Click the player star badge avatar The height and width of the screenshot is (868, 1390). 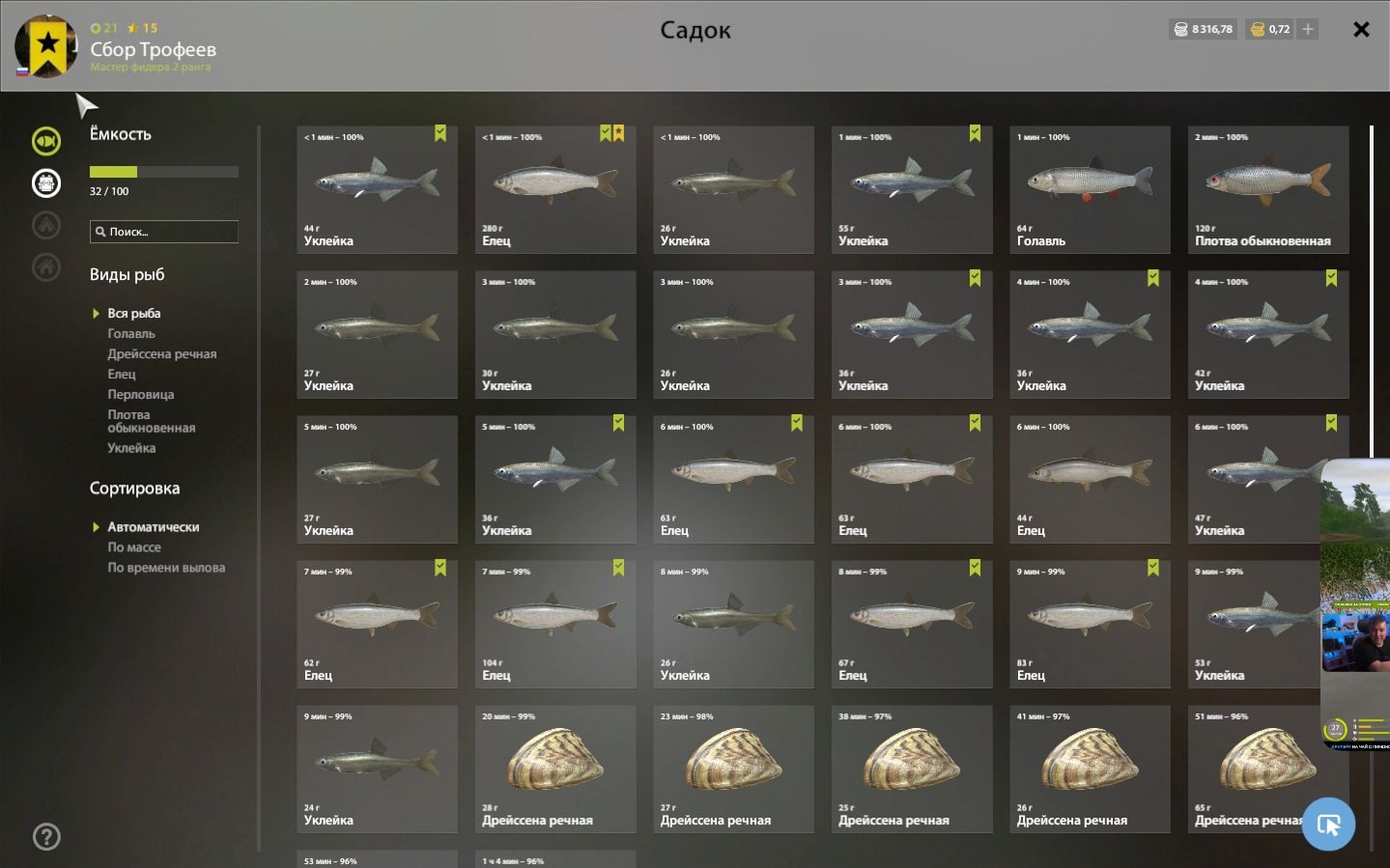46,45
